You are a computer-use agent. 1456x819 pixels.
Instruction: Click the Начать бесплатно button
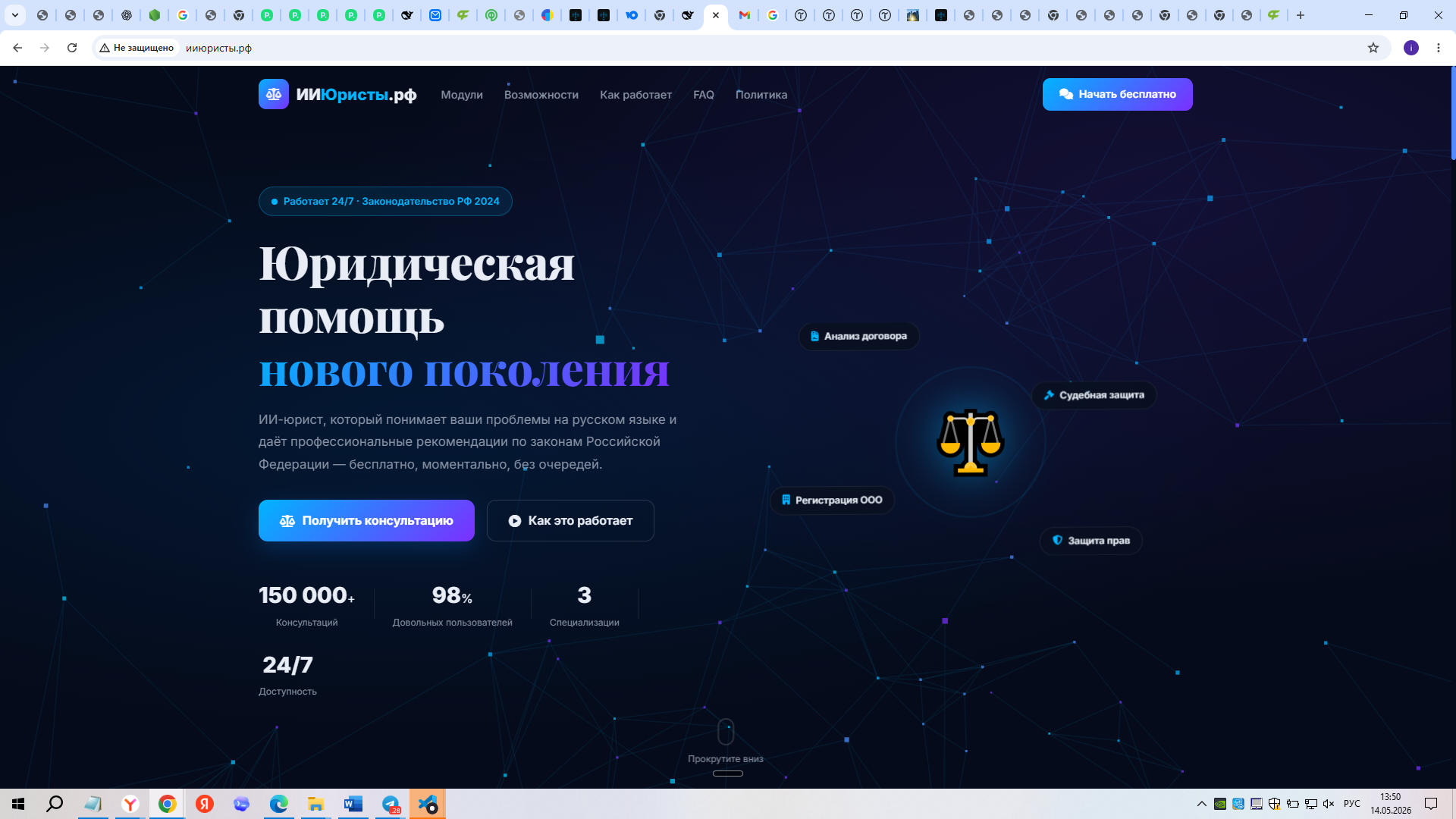(1117, 94)
